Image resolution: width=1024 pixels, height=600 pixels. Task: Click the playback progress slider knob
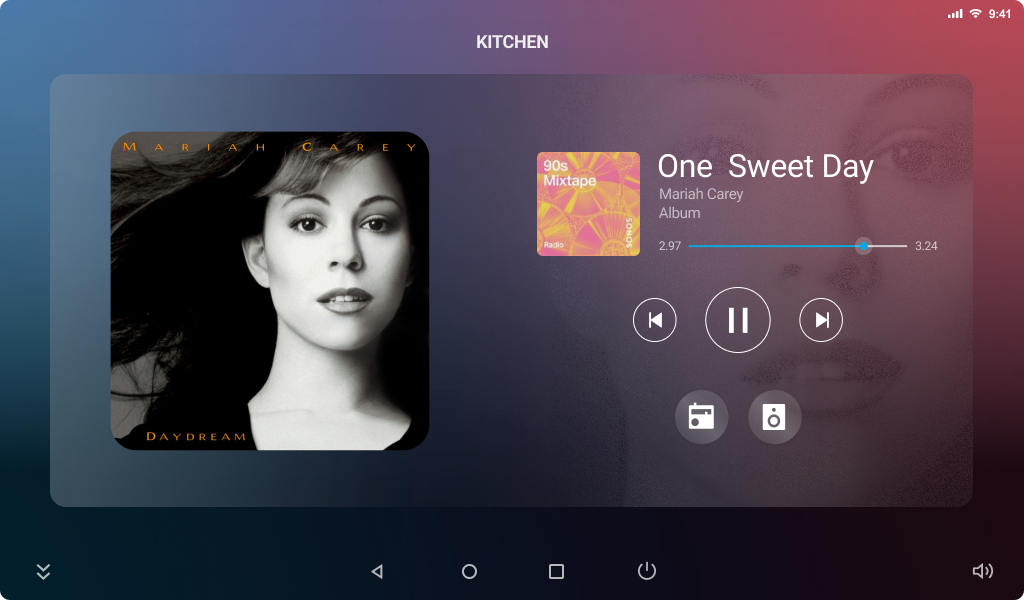tap(863, 246)
